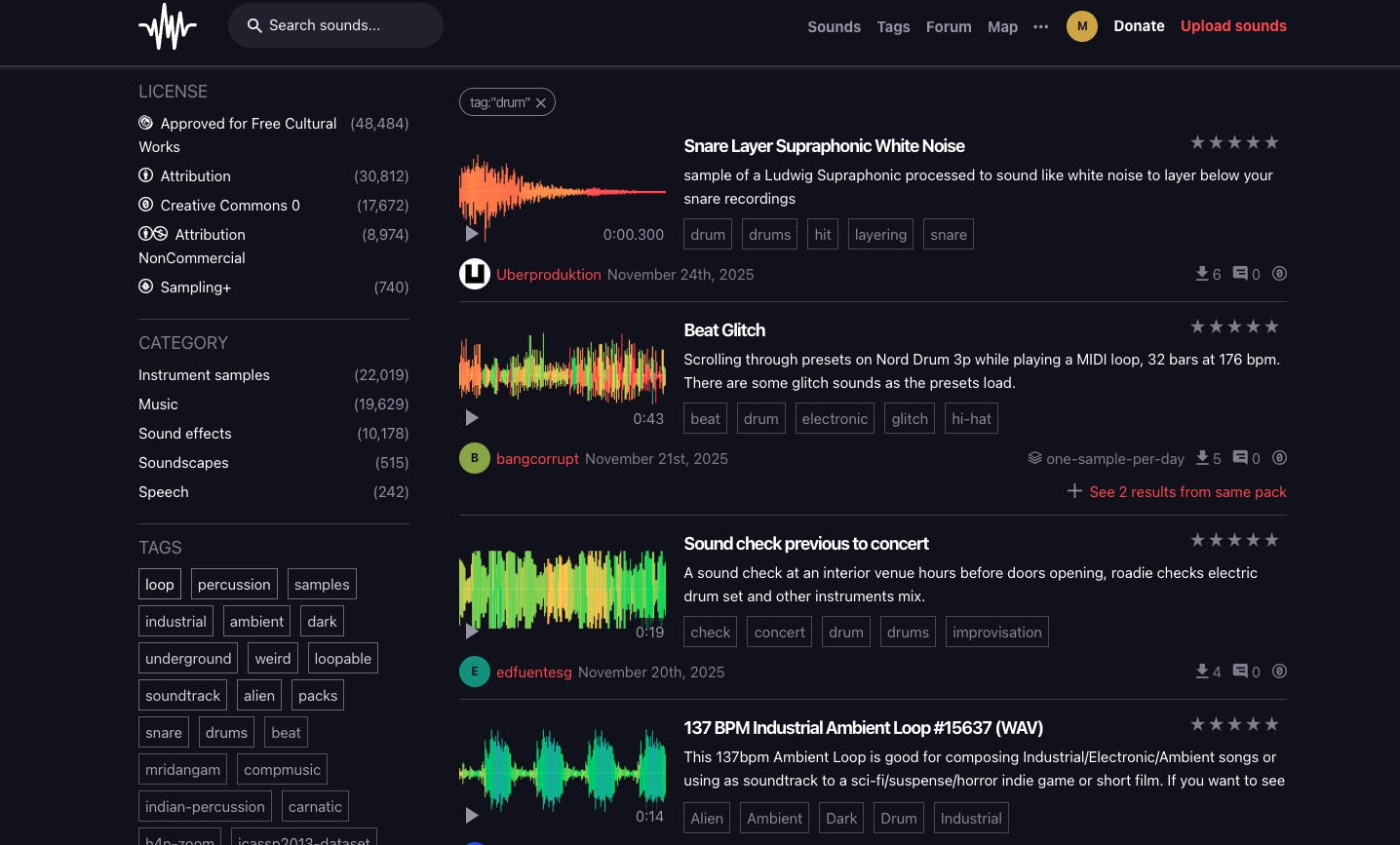
Task: Go to the Tags page in navbar
Action: coord(892,26)
